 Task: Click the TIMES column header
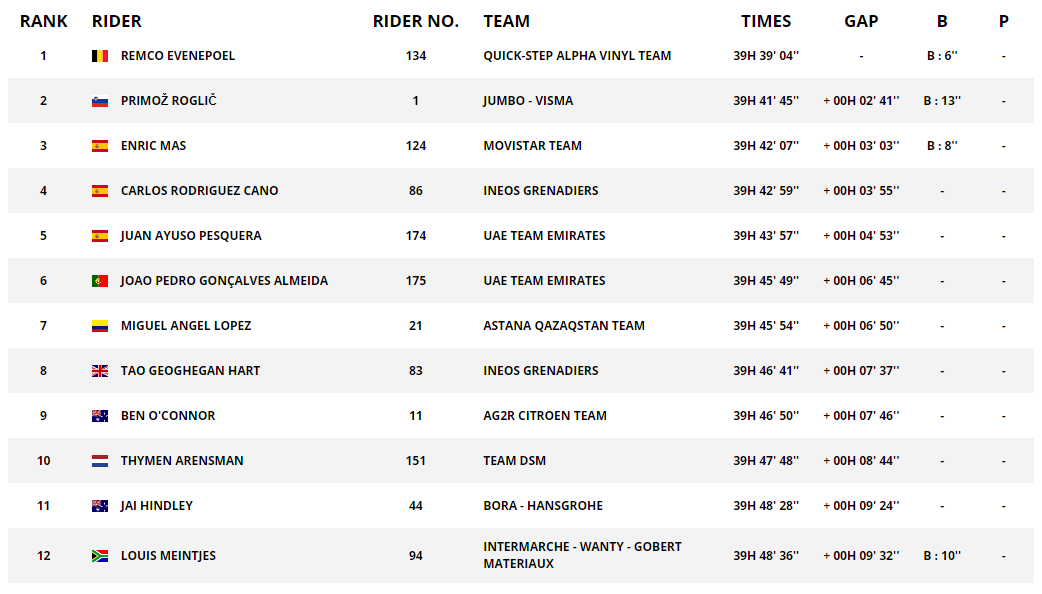766,21
